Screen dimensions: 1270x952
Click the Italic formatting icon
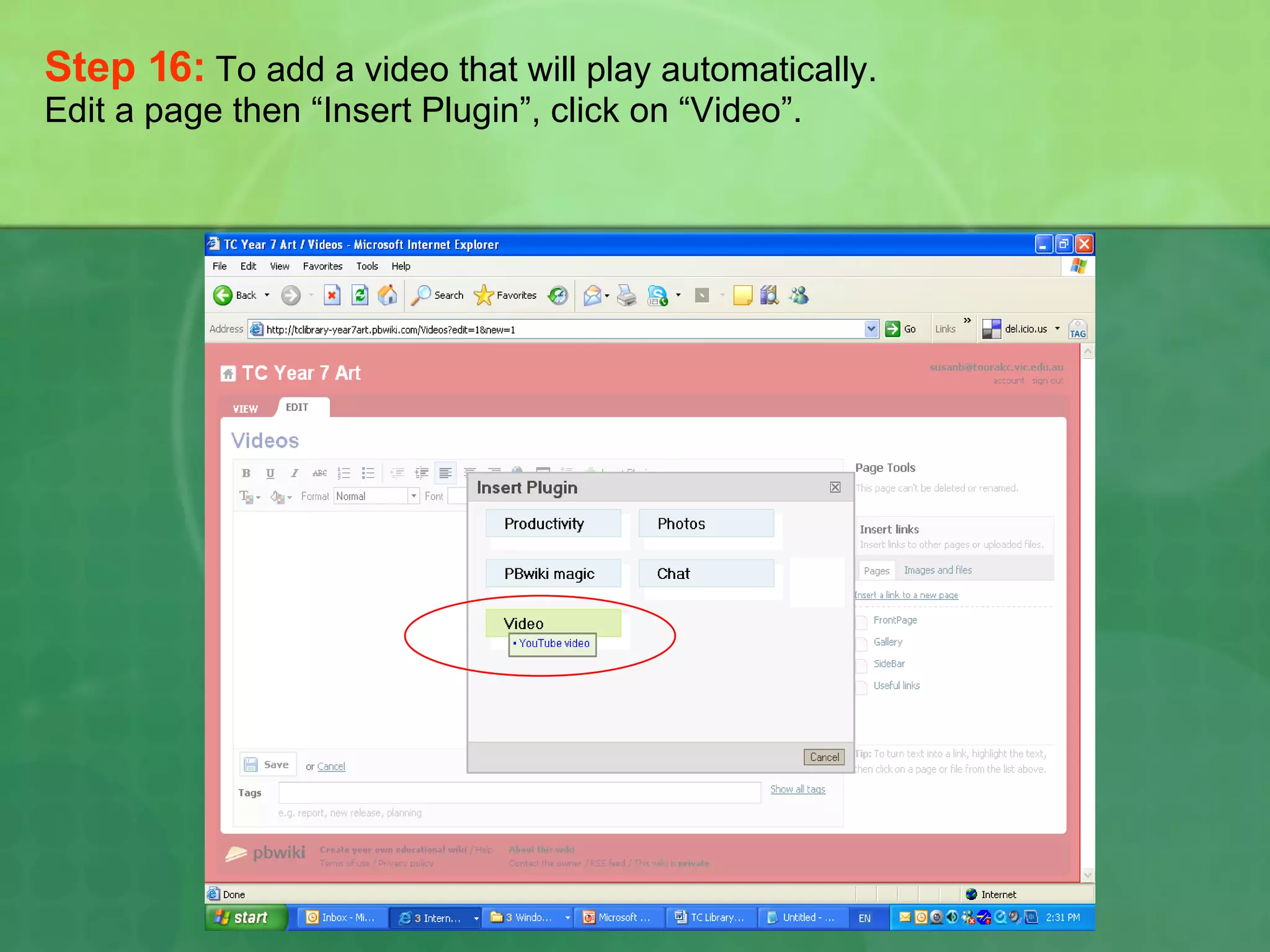point(295,474)
